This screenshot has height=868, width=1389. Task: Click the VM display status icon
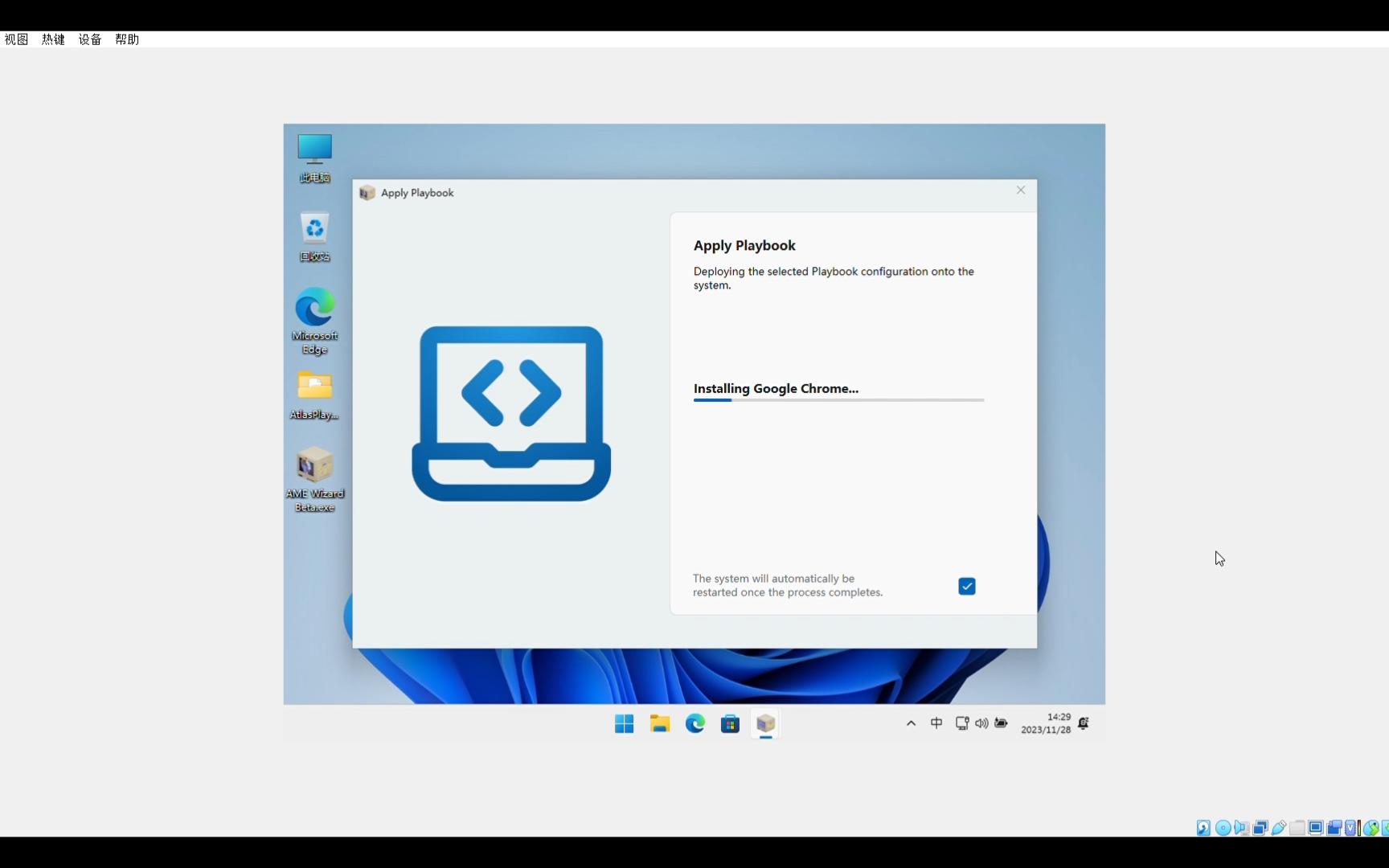coord(1316,828)
